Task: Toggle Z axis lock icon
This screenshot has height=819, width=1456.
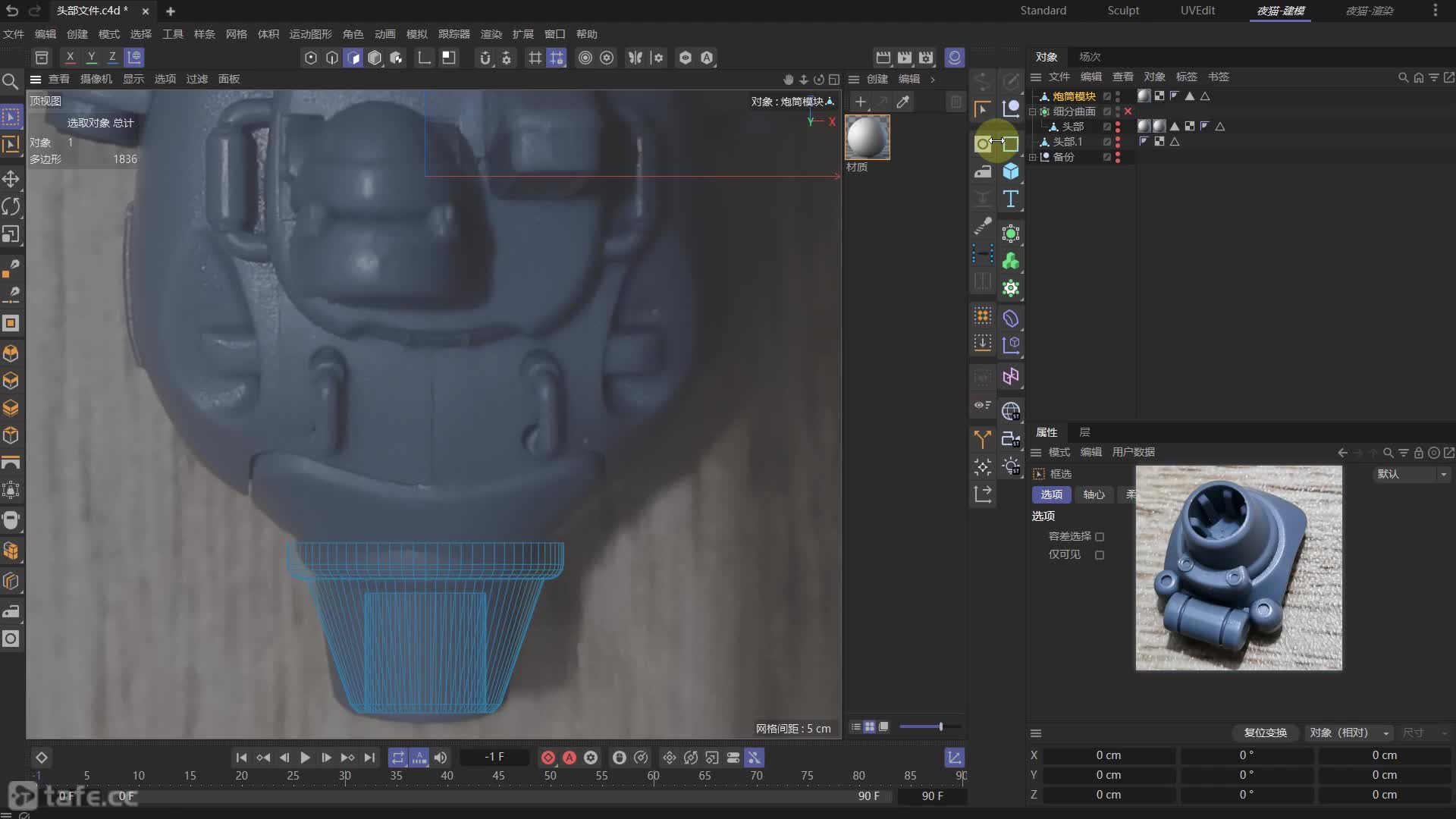Action: [x=112, y=58]
